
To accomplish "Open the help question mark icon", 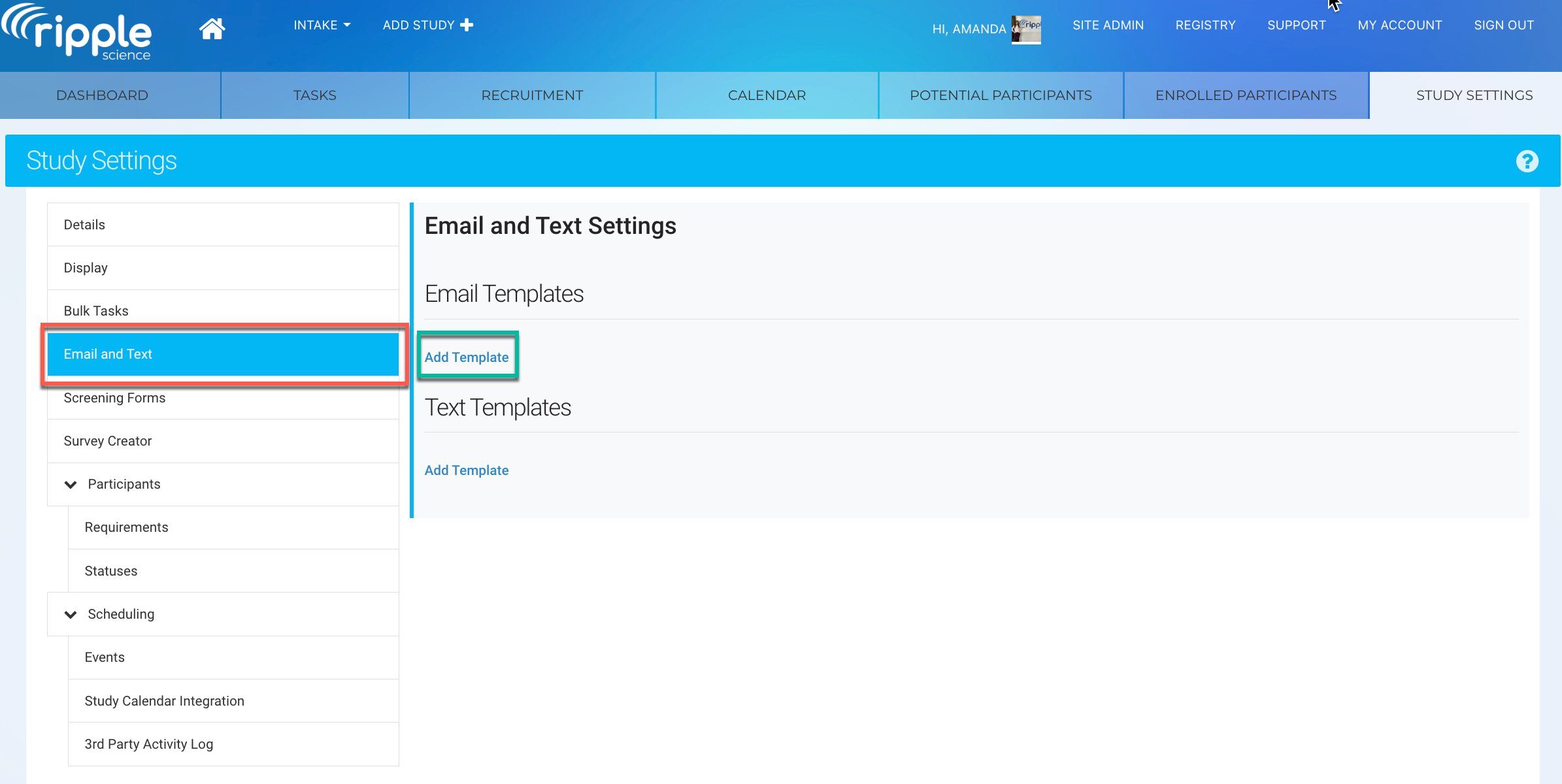I will pyautogui.click(x=1527, y=161).
